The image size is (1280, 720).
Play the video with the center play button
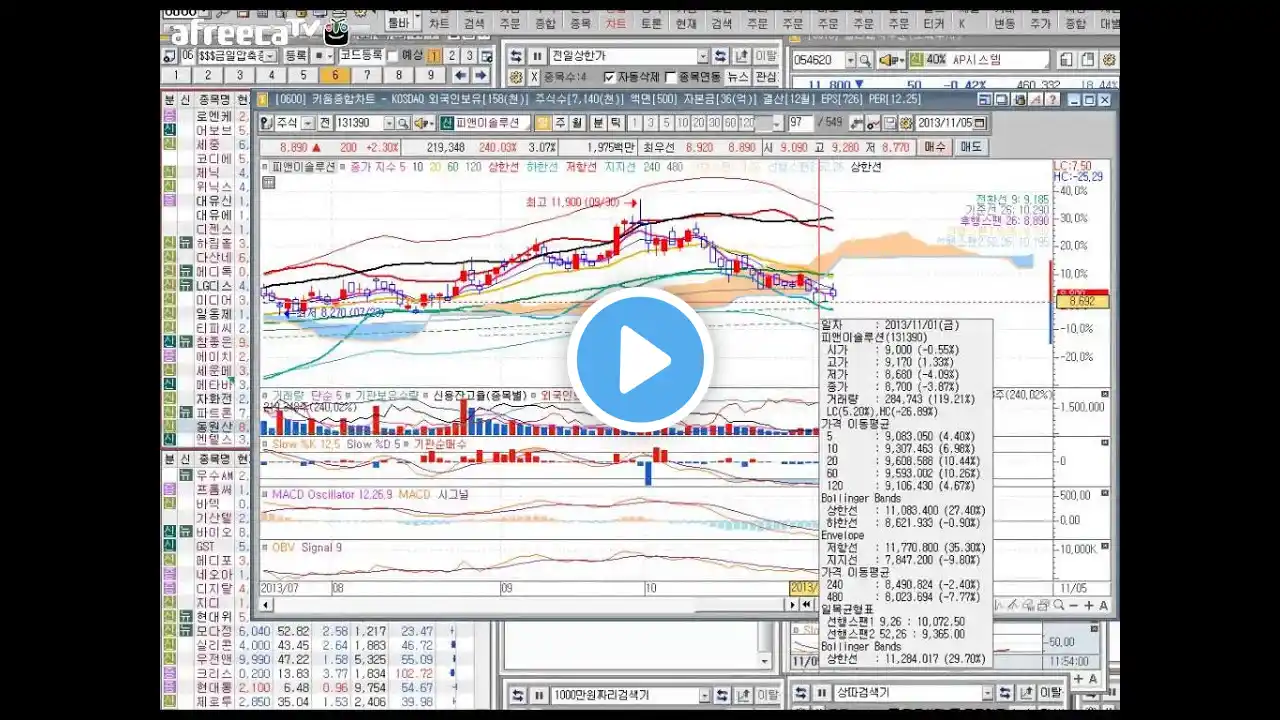pos(640,360)
